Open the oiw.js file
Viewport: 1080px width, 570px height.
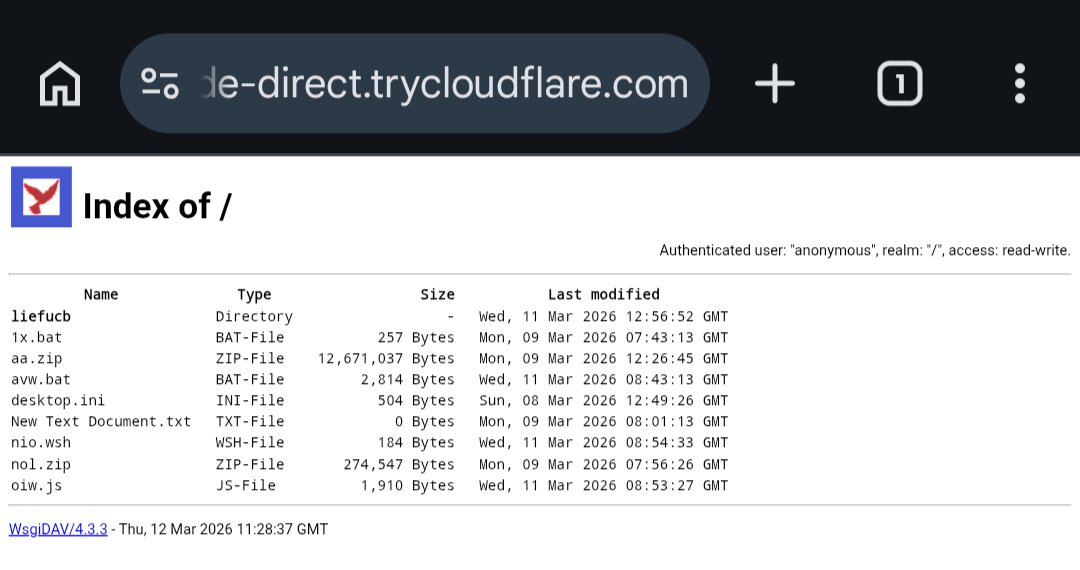click(x=36, y=486)
